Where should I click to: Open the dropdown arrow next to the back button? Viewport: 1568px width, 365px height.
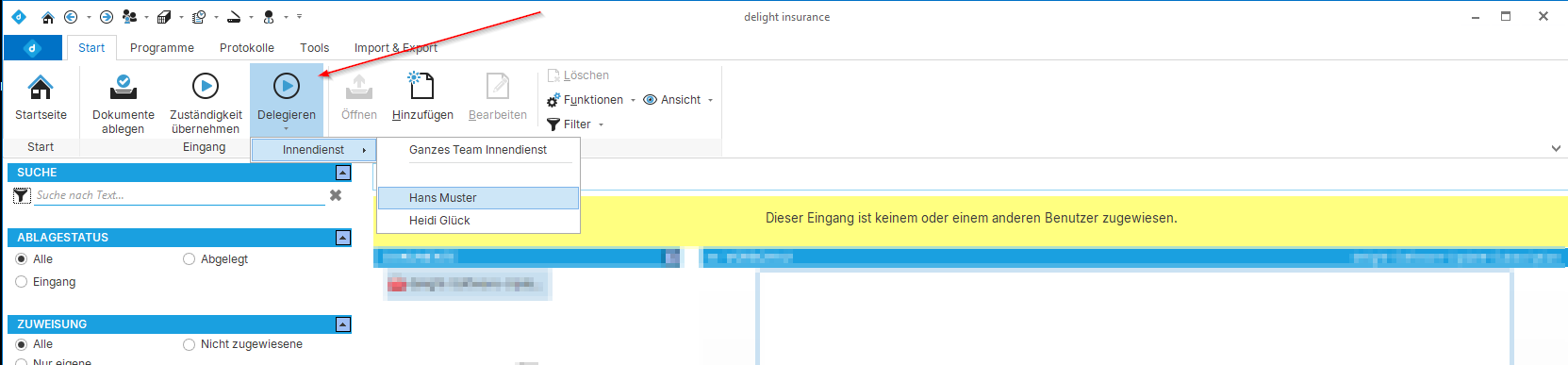[x=89, y=17]
